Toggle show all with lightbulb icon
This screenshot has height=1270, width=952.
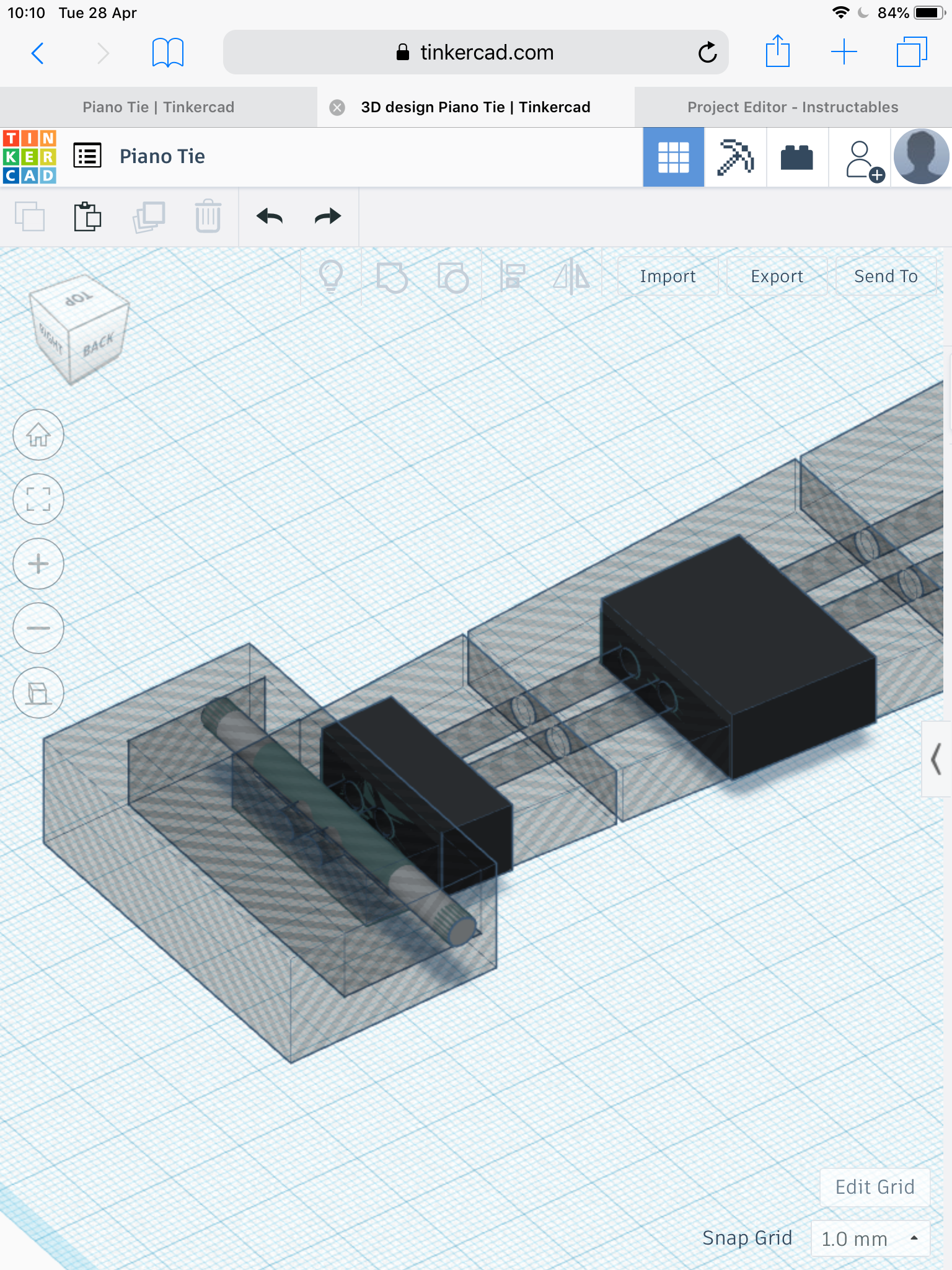pos(330,276)
